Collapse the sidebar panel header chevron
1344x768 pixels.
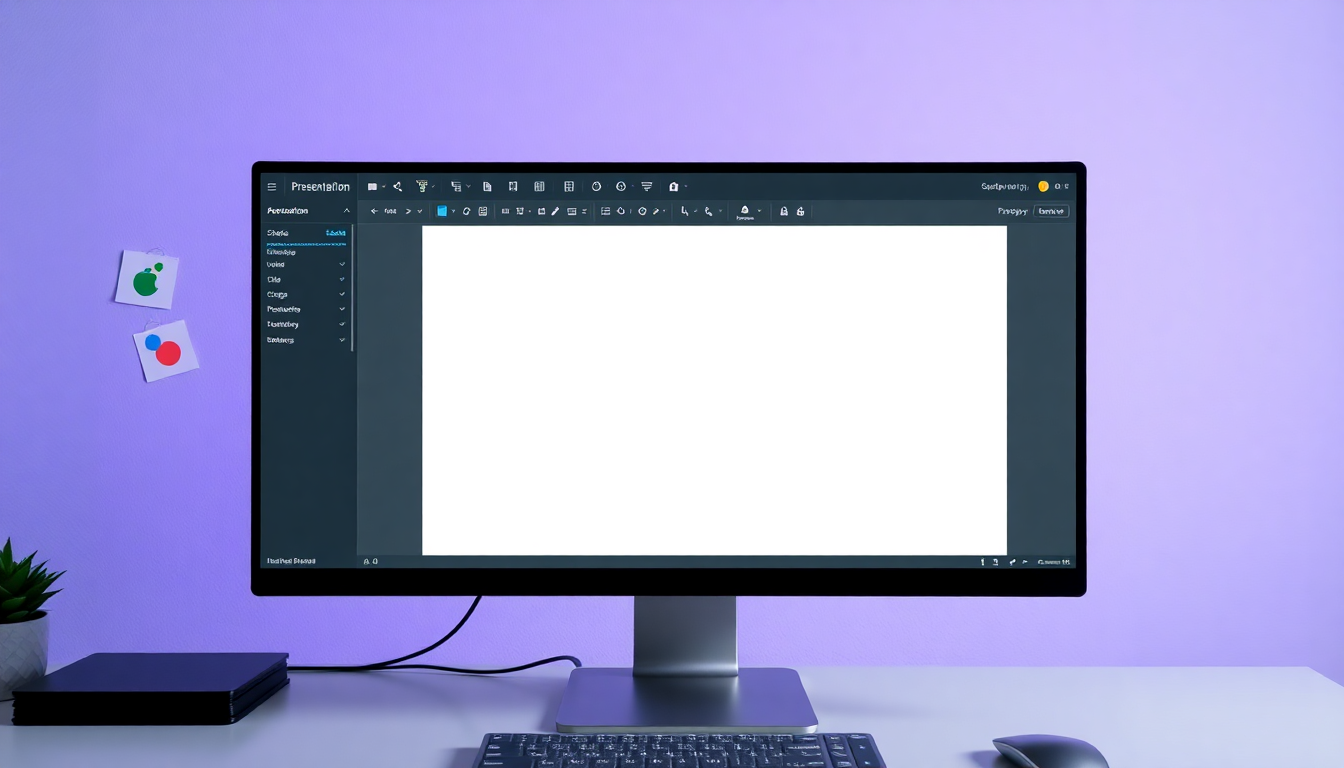[x=347, y=211]
